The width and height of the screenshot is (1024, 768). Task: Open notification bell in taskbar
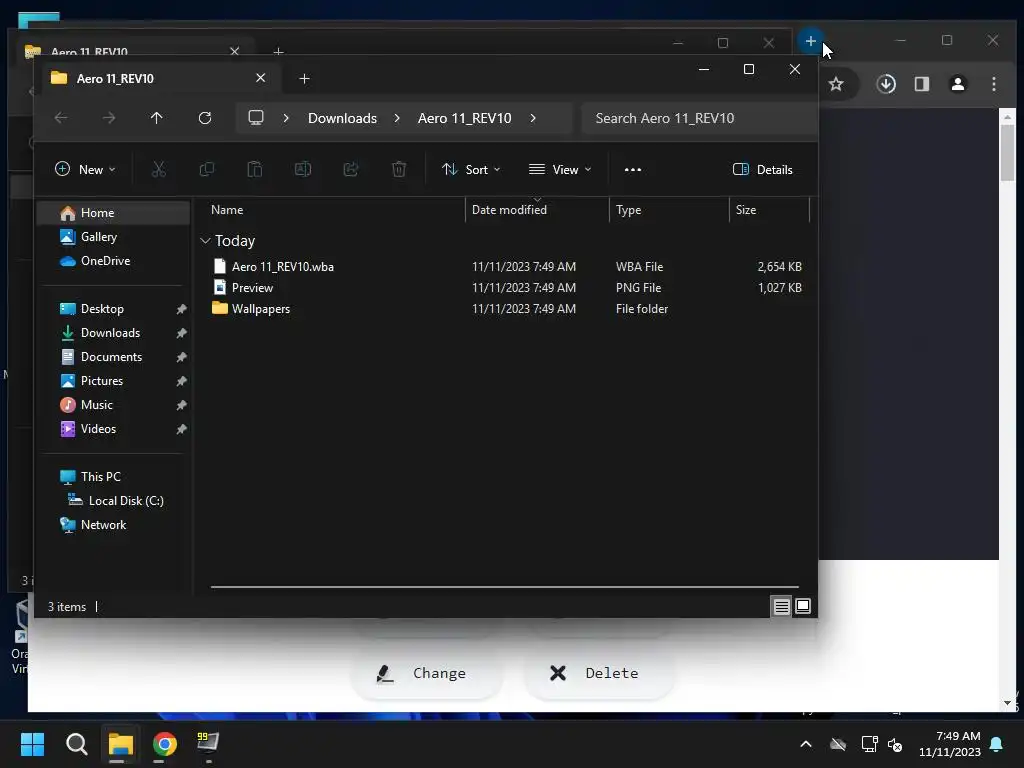point(997,744)
